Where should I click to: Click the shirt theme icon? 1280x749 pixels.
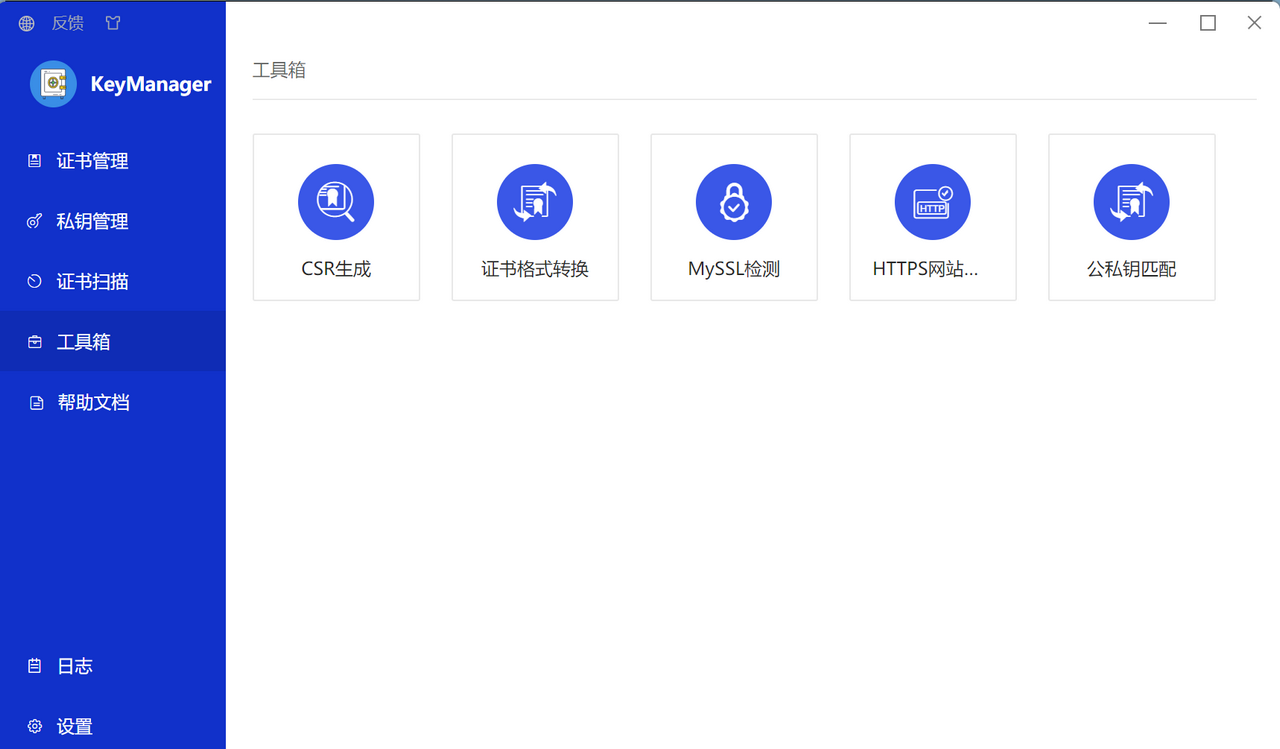[x=113, y=23]
